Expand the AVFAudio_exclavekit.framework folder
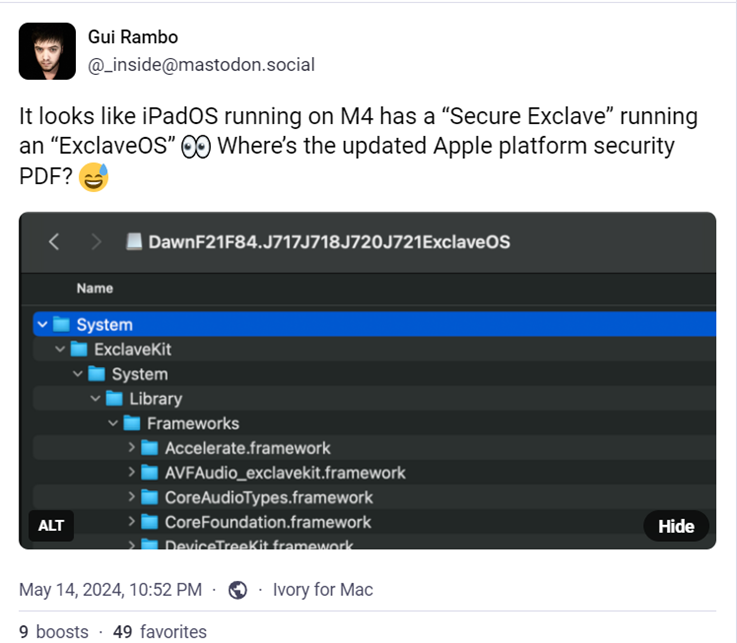 click(x=131, y=473)
